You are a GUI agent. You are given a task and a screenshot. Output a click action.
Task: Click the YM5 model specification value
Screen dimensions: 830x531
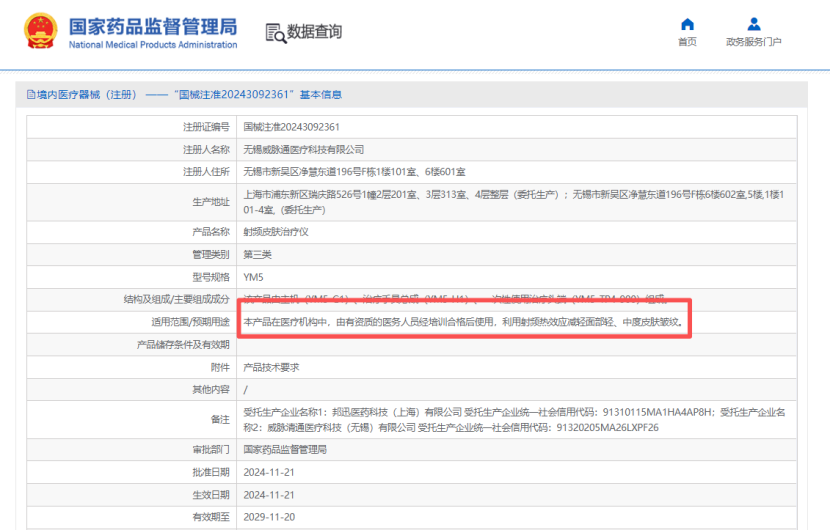point(254,277)
